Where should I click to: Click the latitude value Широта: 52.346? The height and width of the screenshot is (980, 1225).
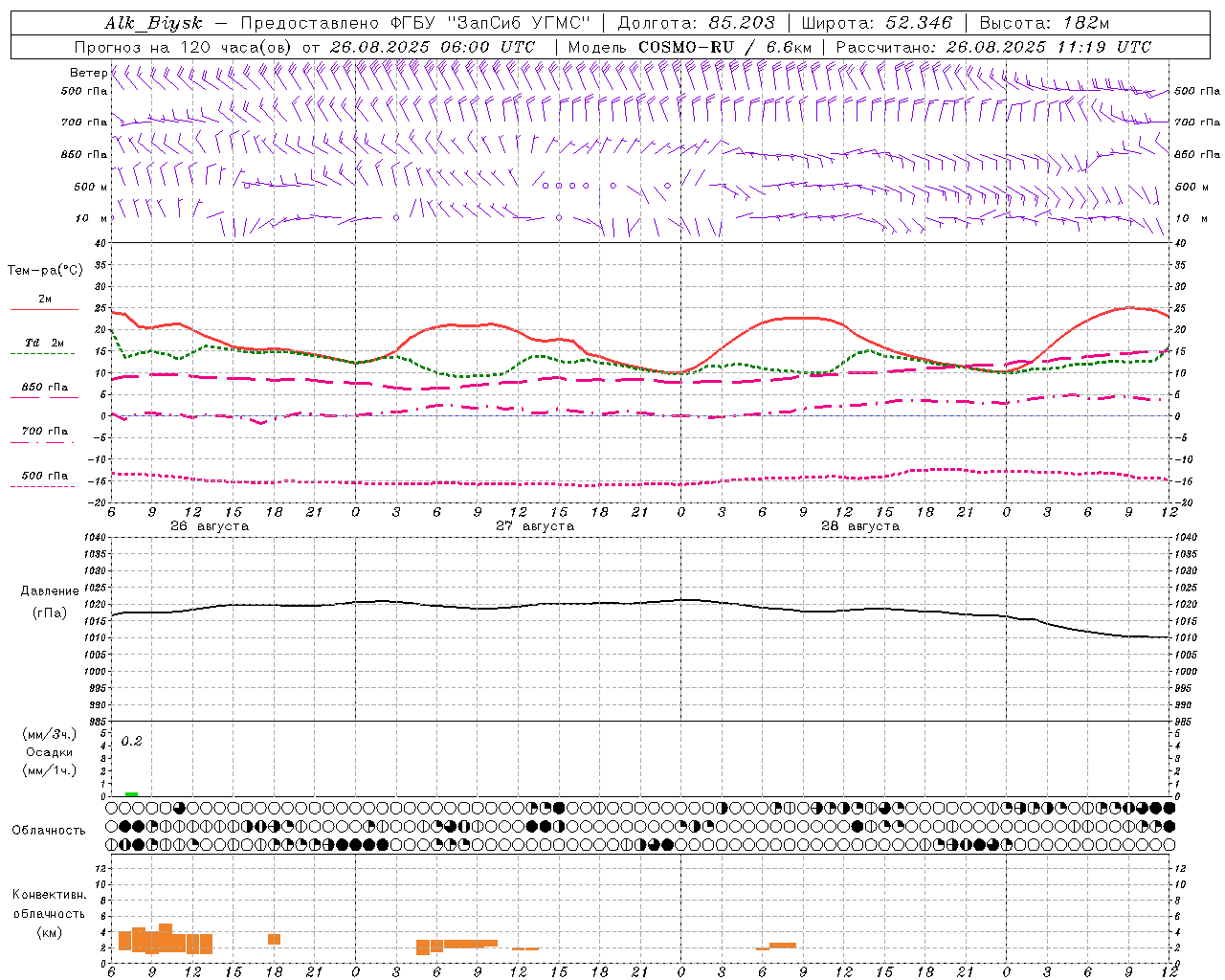tap(877, 23)
